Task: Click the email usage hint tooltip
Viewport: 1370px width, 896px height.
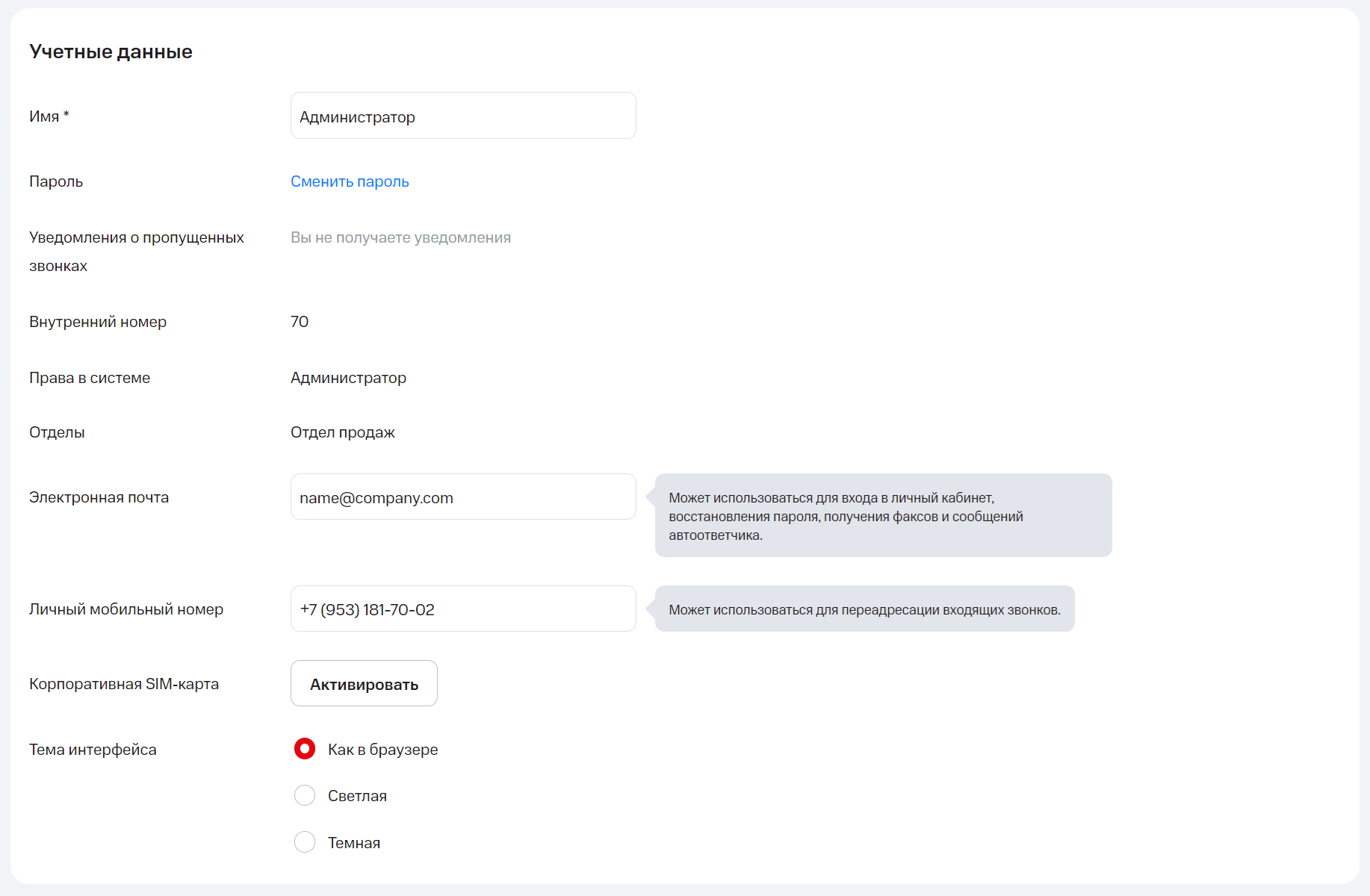Action: coord(883,516)
